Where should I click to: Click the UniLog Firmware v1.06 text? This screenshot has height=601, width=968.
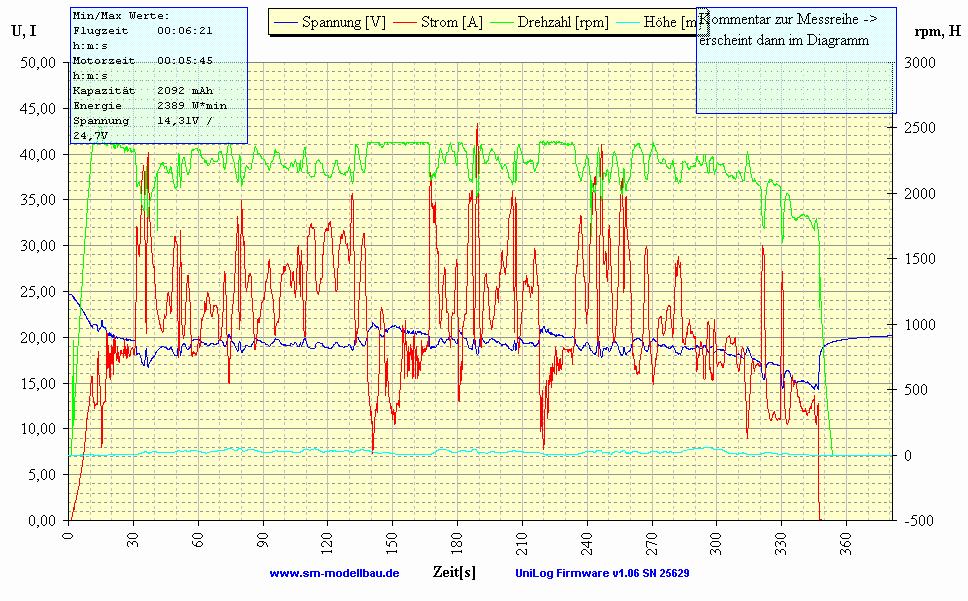pyautogui.click(x=601, y=574)
